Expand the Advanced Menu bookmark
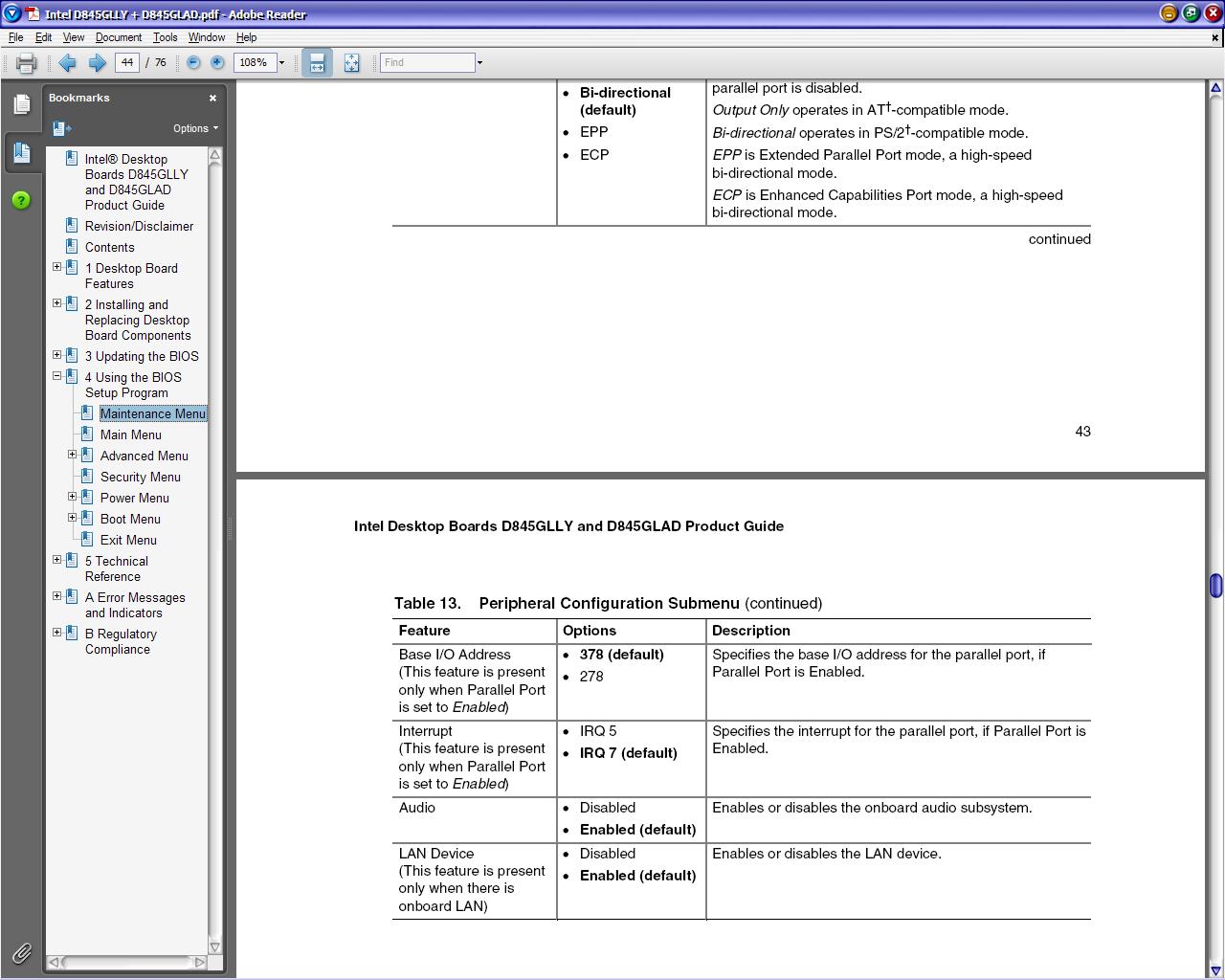This screenshot has width=1225, height=980. coord(72,455)
